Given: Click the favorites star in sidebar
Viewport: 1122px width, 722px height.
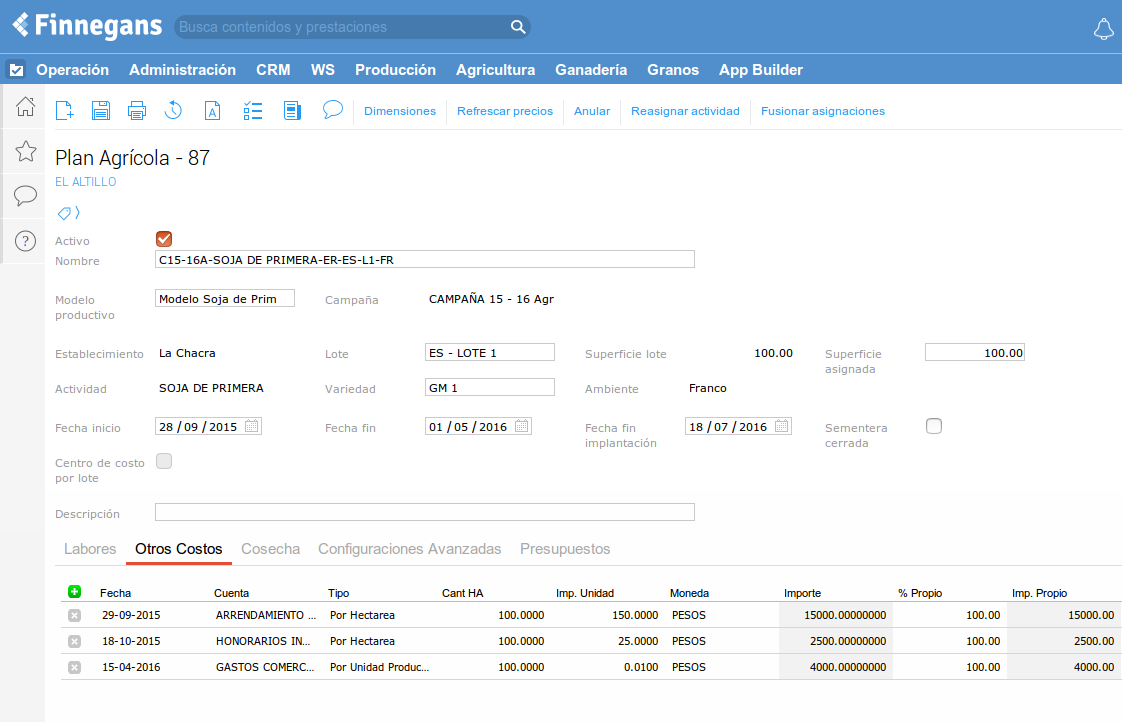Looking at the screenshot, I should pyautogui.click(x=26, y=151).
